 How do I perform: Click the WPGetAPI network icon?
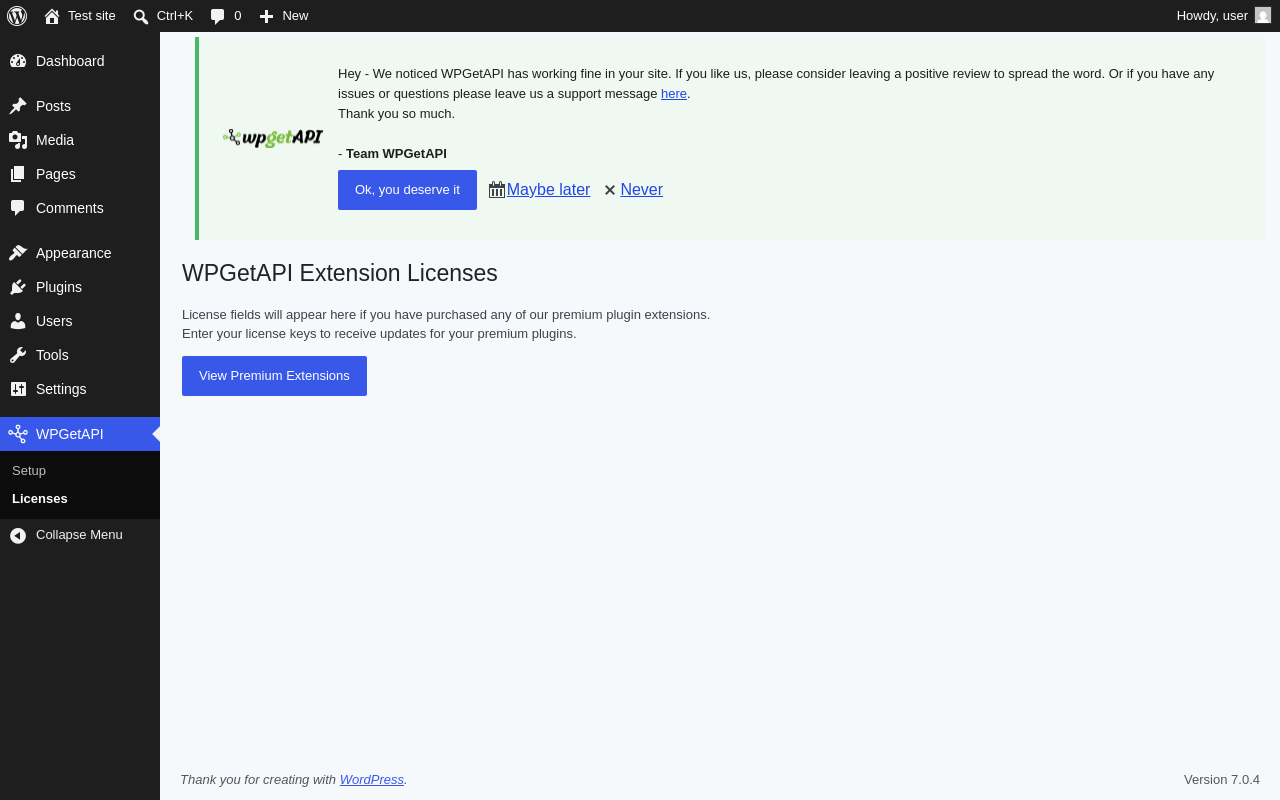(18, 434)
